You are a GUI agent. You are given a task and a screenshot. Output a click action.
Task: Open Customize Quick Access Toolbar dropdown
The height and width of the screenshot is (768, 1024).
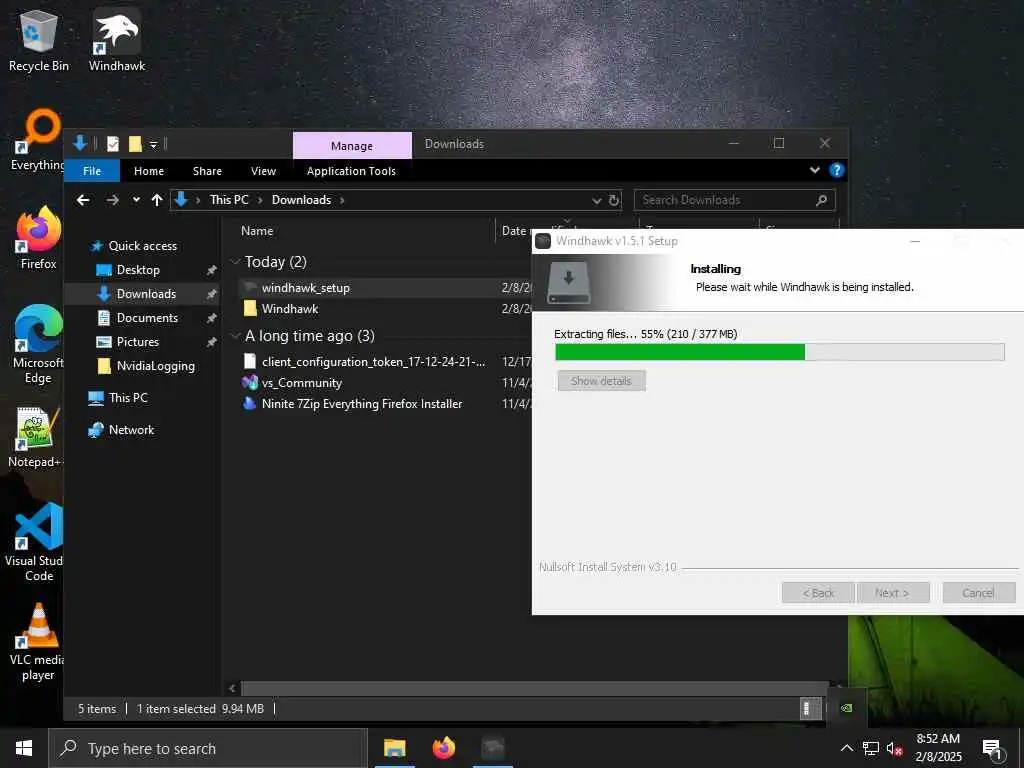(153, 144)
